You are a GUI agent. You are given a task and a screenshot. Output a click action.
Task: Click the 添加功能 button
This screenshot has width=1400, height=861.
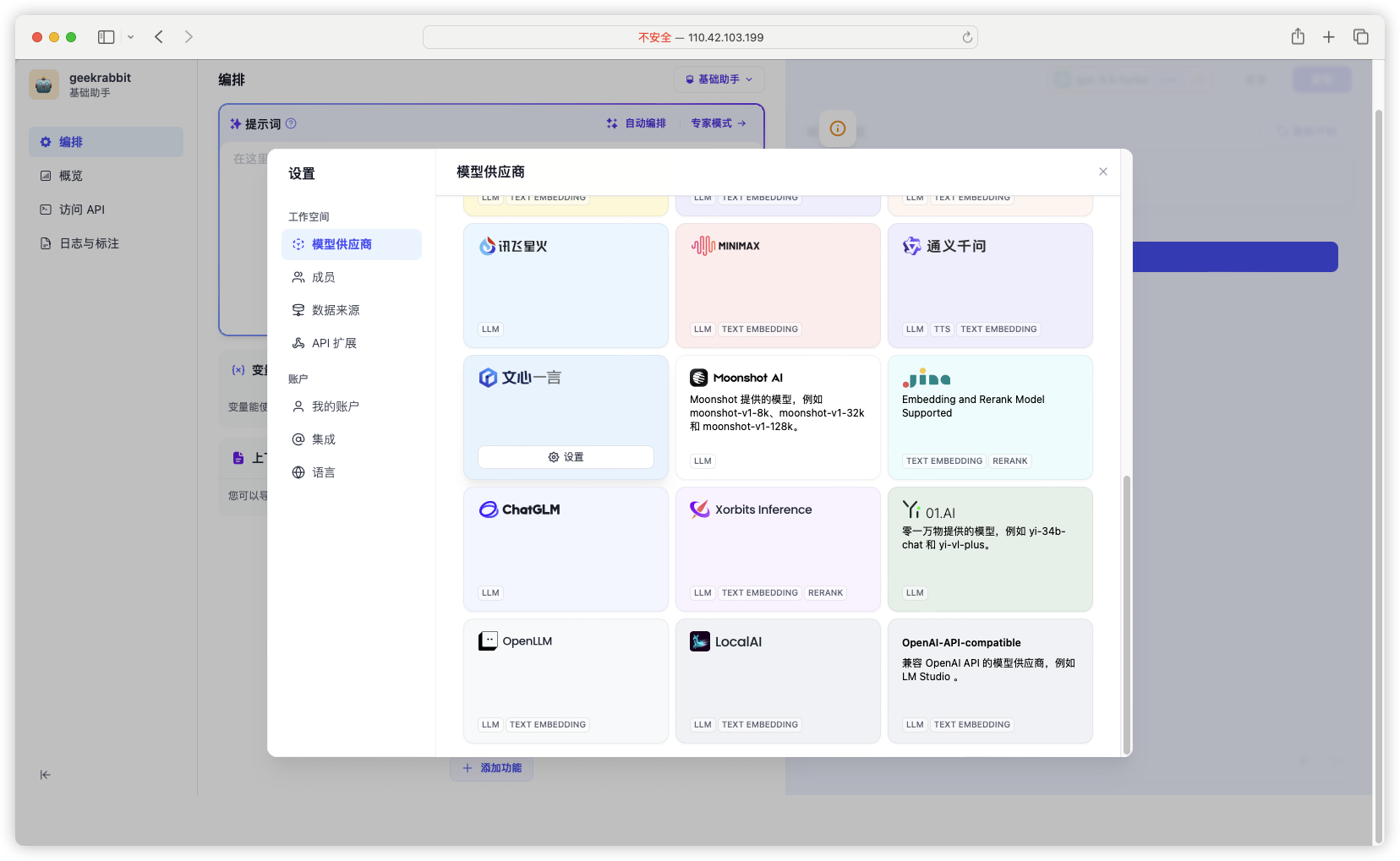491,768
